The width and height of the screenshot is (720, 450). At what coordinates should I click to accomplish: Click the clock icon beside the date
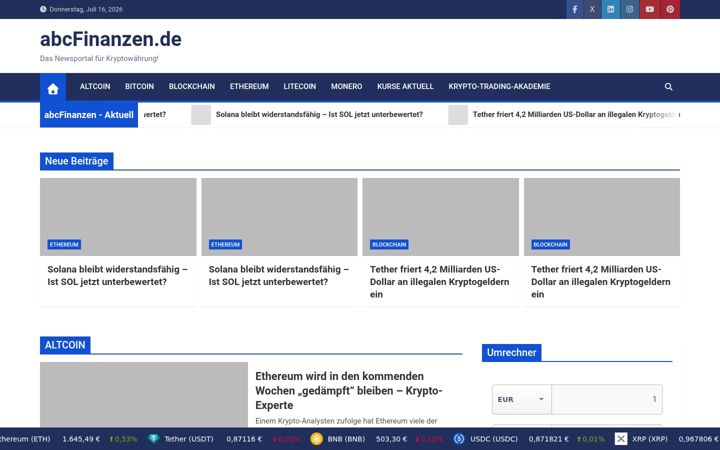click(43, 9)
